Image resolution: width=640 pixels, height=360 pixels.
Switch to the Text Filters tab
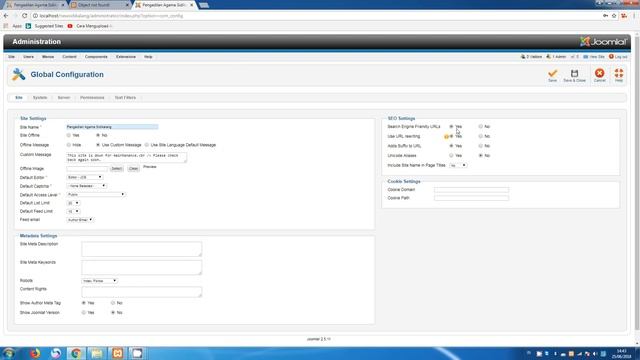125,98
